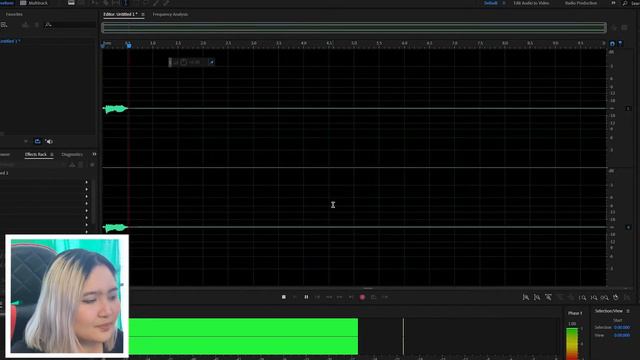Click green level meter bars
Image resolution: width=640 pixels, height=360 pixels.
[x=243, y=336]
